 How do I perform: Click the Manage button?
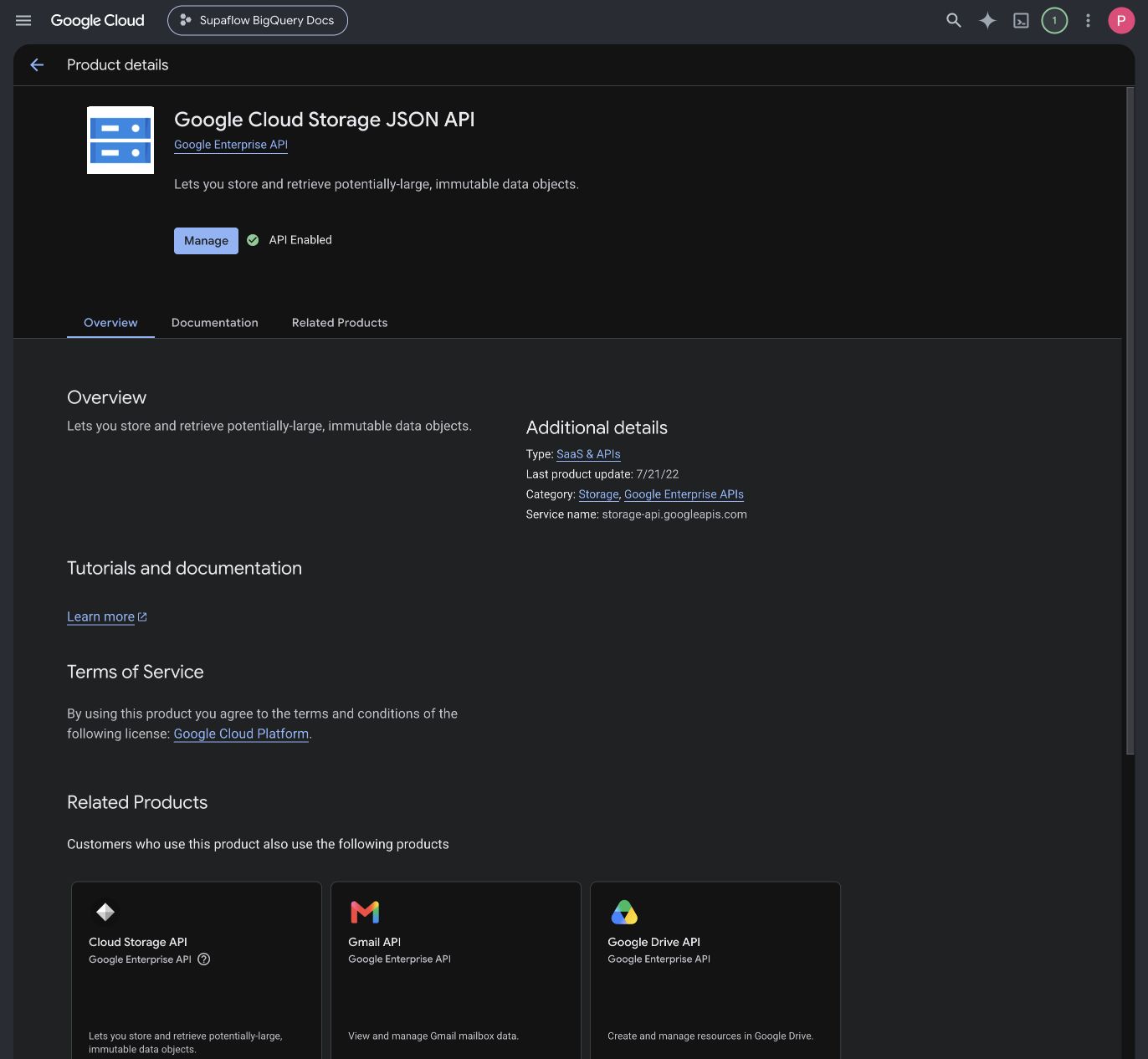pos(206,241)
